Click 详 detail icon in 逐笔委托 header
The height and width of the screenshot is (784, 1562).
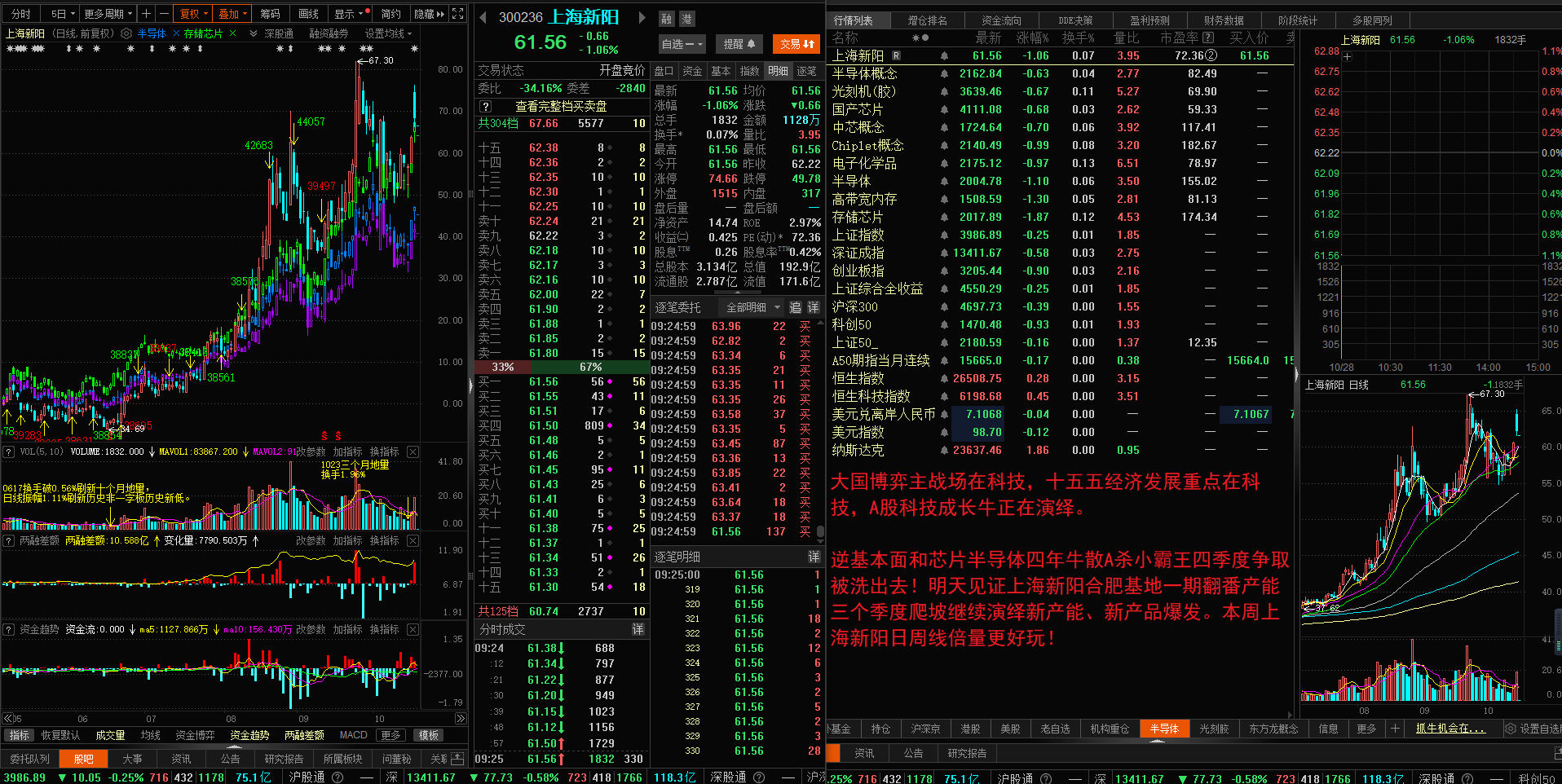coord(813,307)
